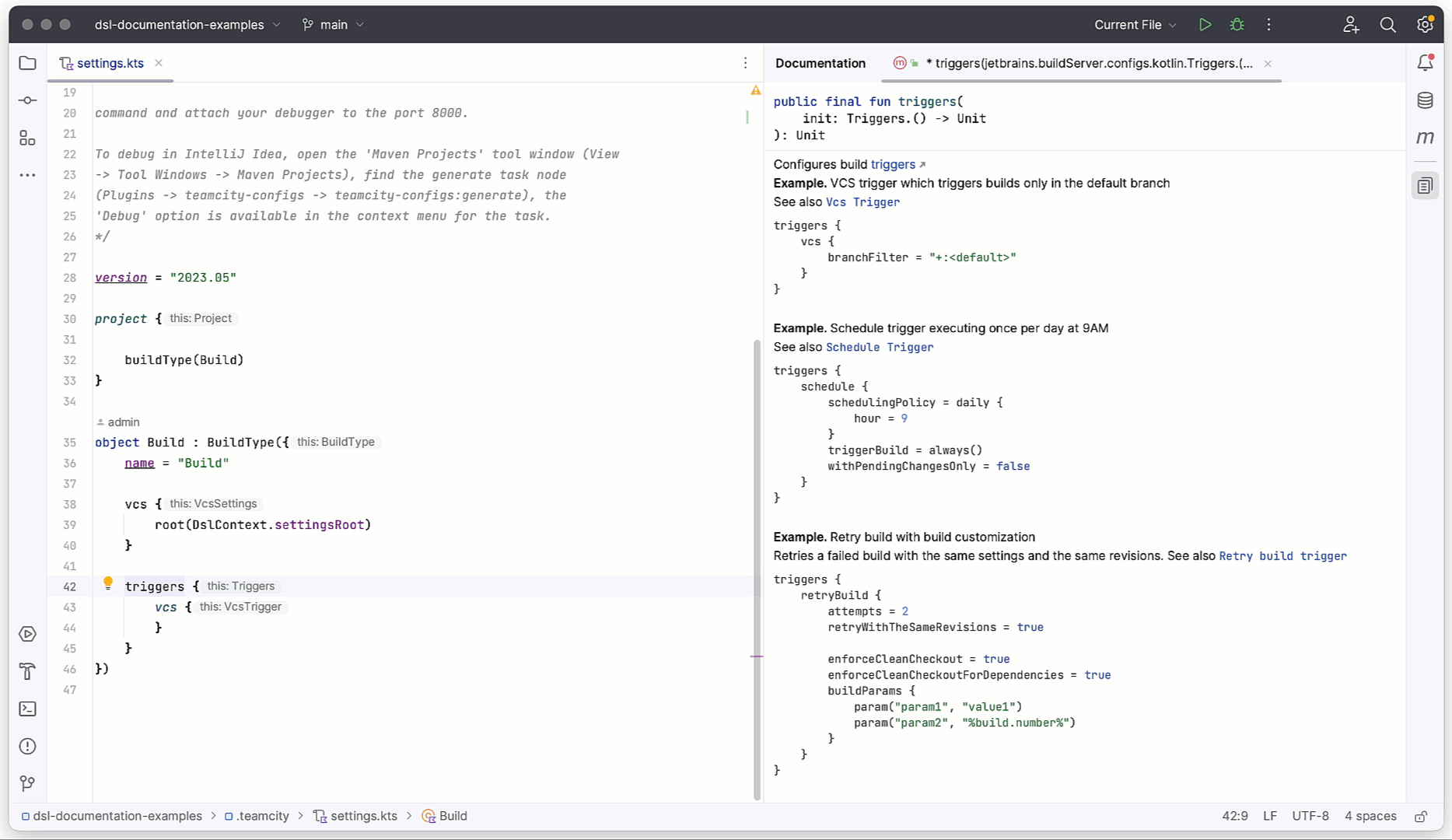Click the purple marker in error stripe
Screen dimensions: 1452x840
click(x=757, y=656)
